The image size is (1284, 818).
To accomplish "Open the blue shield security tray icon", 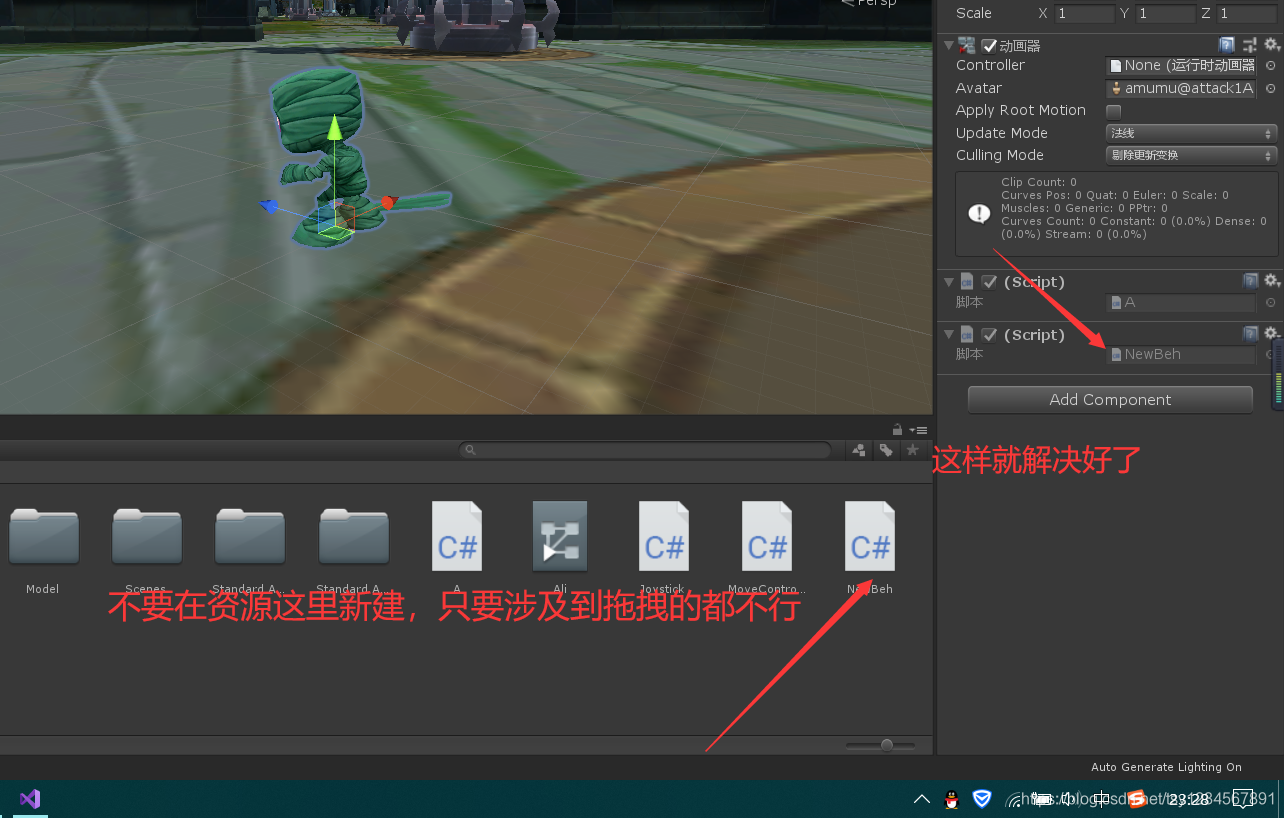I will pyautogui.click(x=981, y=798).
